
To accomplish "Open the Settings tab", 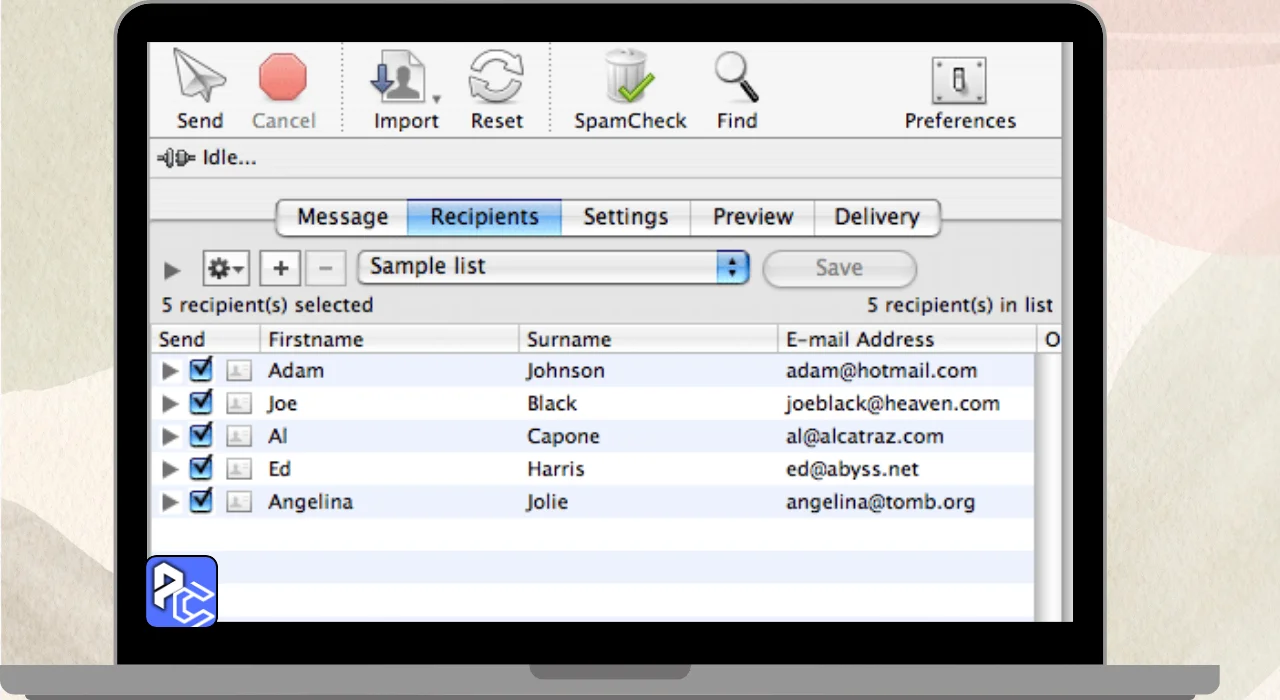I will click(x=625, y=217).
